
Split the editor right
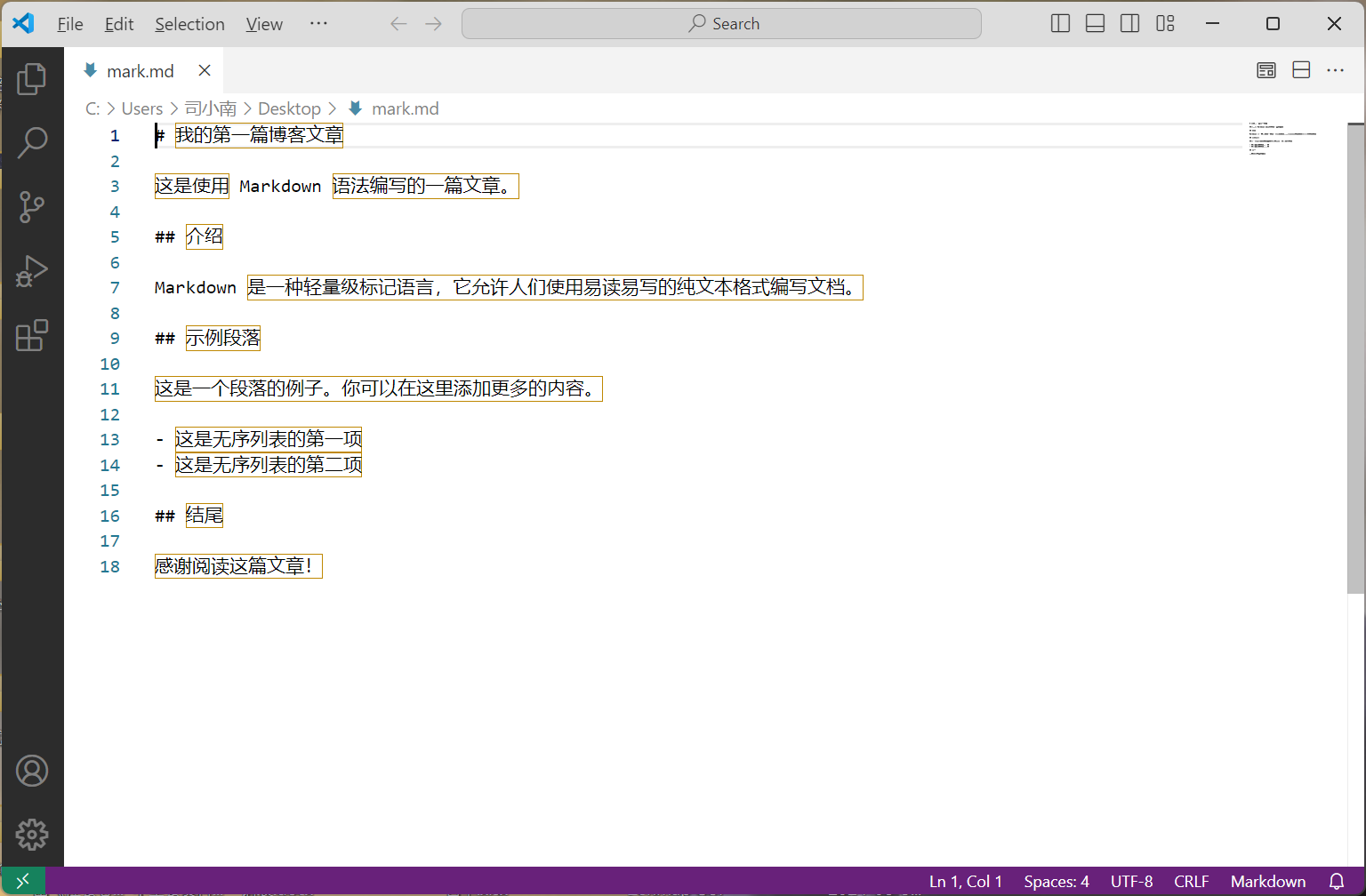(1301, 70)
